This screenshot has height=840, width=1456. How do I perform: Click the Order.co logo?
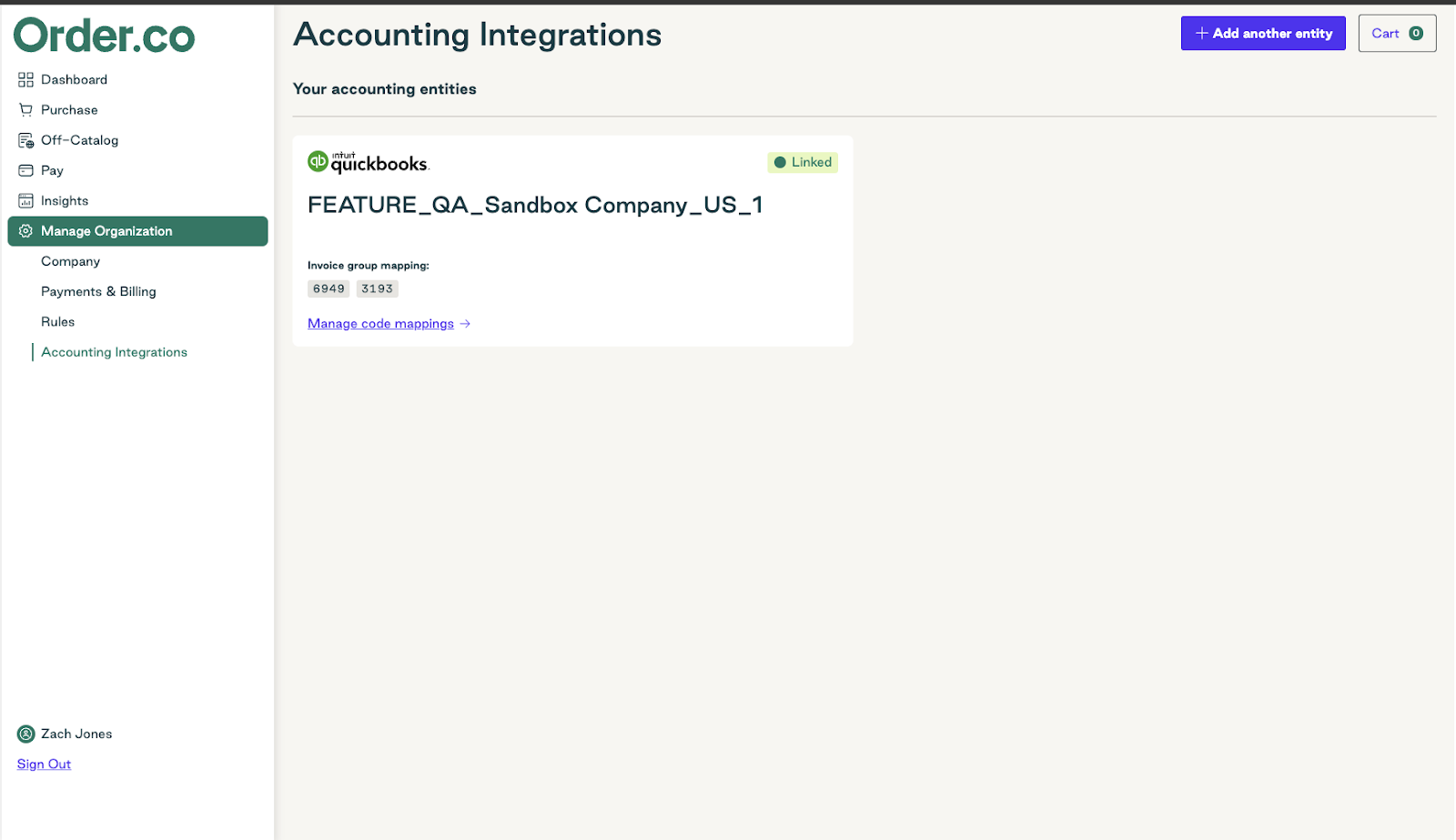[x=104, y=35]
